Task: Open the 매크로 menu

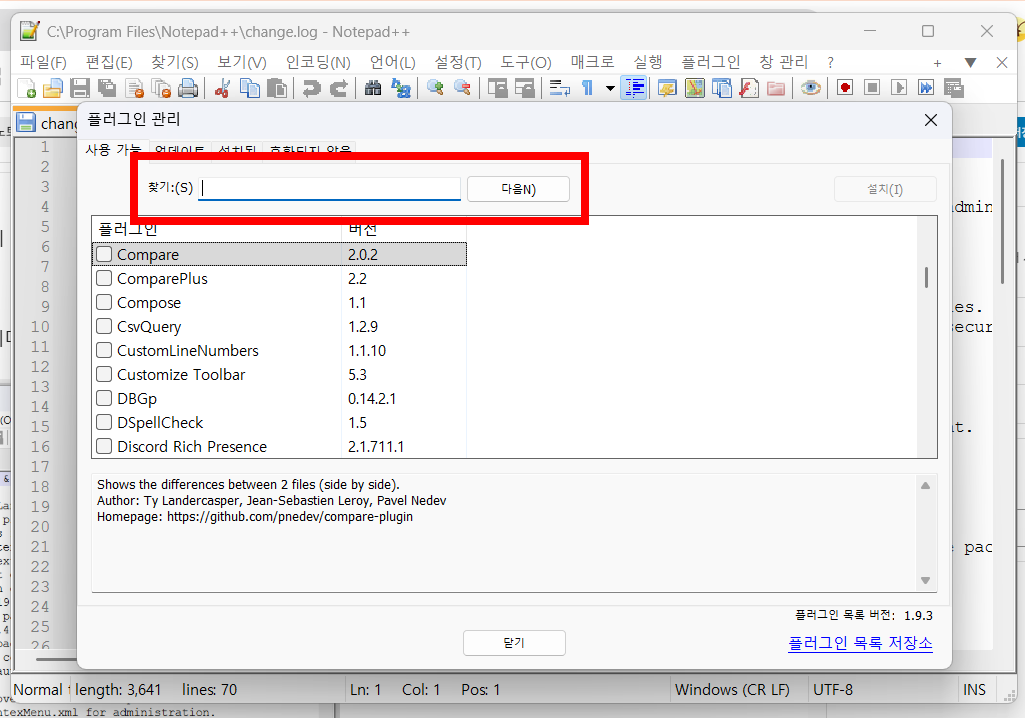Action: (592, 62)
